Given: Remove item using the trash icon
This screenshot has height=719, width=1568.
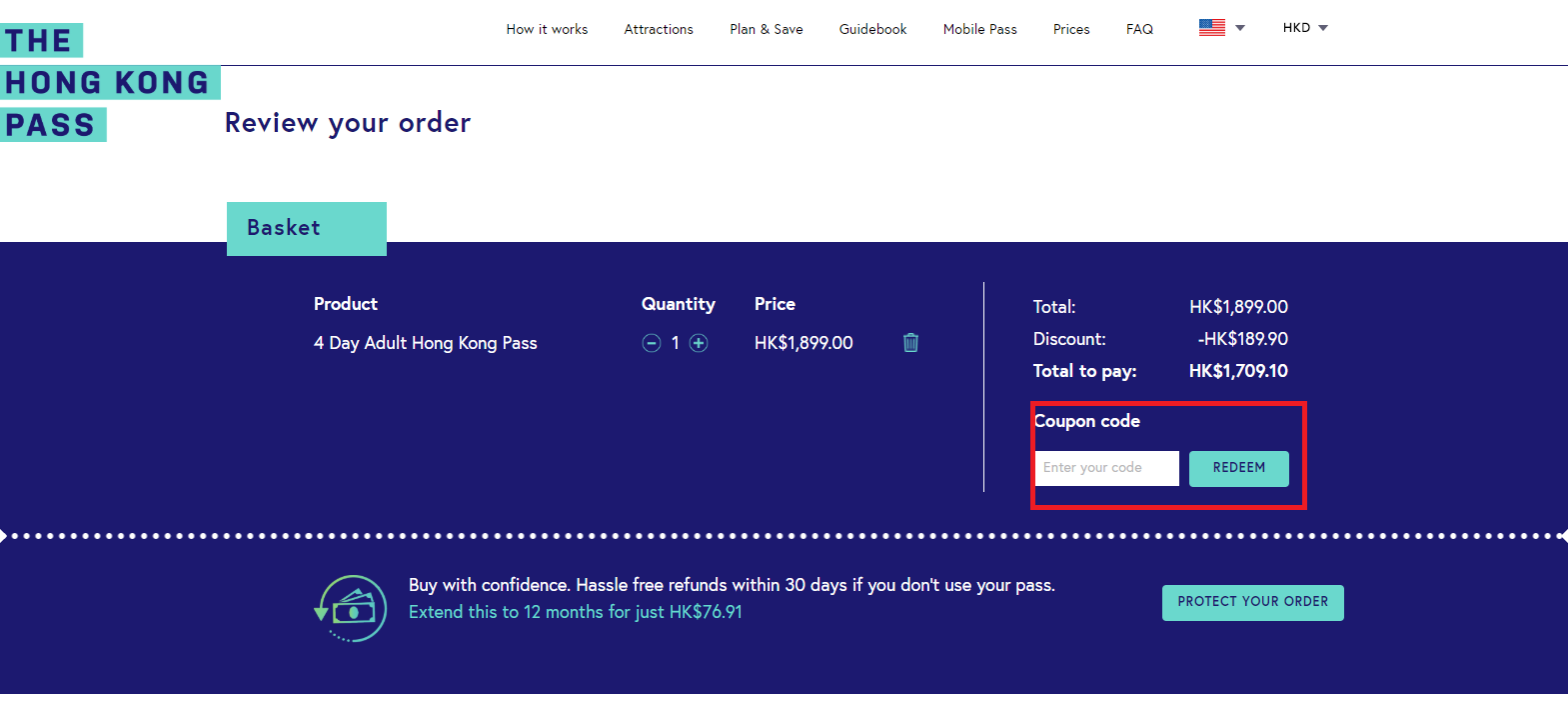Looking at the screenshot, I should (x=910, y=343).
